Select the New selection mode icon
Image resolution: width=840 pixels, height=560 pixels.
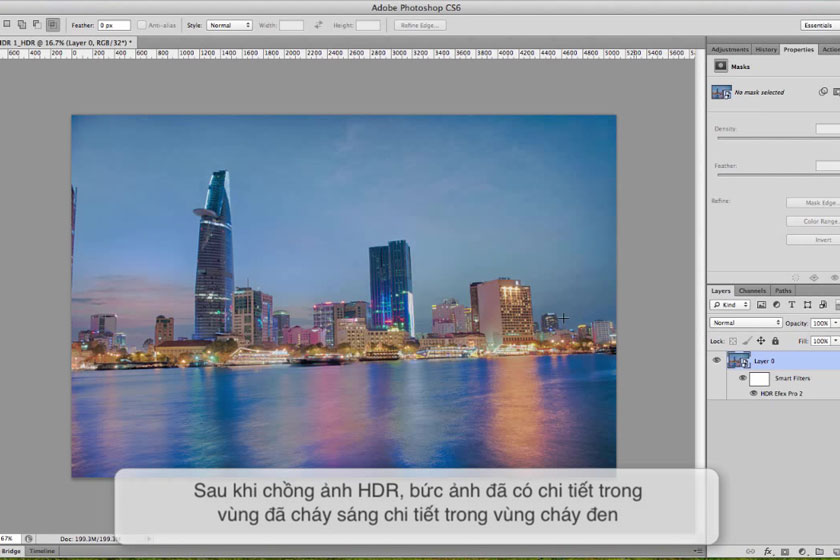[x=6, y=24]
